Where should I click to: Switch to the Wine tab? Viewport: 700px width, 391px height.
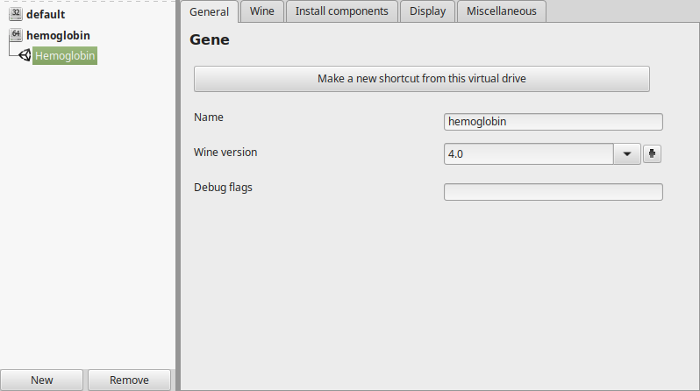262,11
